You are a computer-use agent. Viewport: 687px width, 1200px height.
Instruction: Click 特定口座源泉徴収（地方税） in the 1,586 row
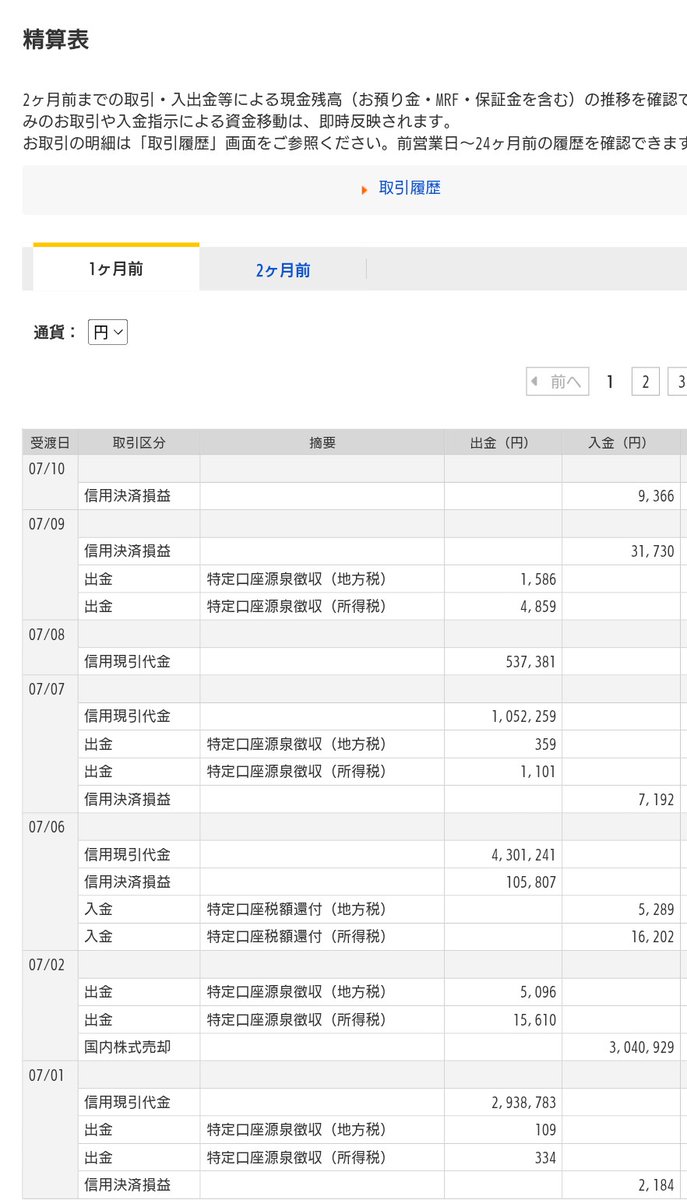click(x=296, y=578)
